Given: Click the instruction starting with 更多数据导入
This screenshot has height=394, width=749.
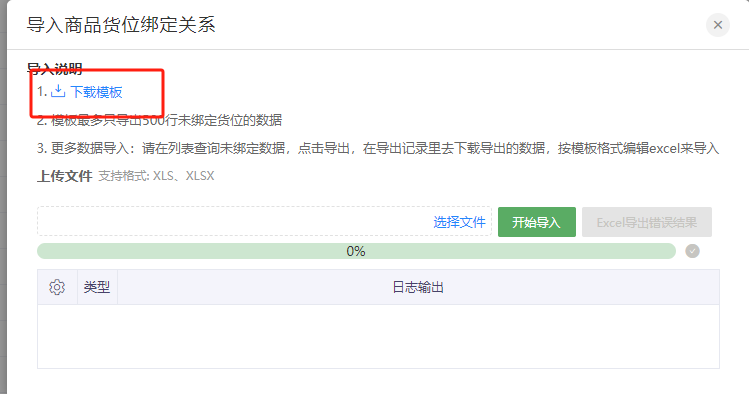Looking at the screenshot, I should tap(378, 149).
